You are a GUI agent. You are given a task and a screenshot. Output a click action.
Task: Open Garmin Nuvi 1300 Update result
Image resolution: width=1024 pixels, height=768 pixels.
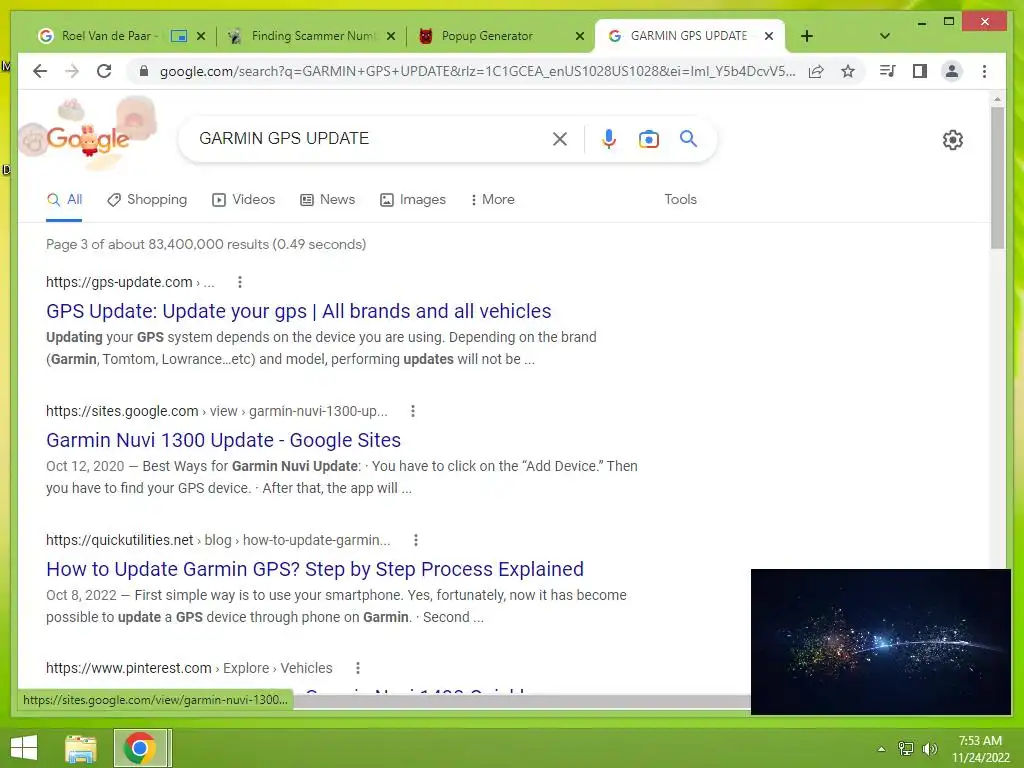coord(223,440)
